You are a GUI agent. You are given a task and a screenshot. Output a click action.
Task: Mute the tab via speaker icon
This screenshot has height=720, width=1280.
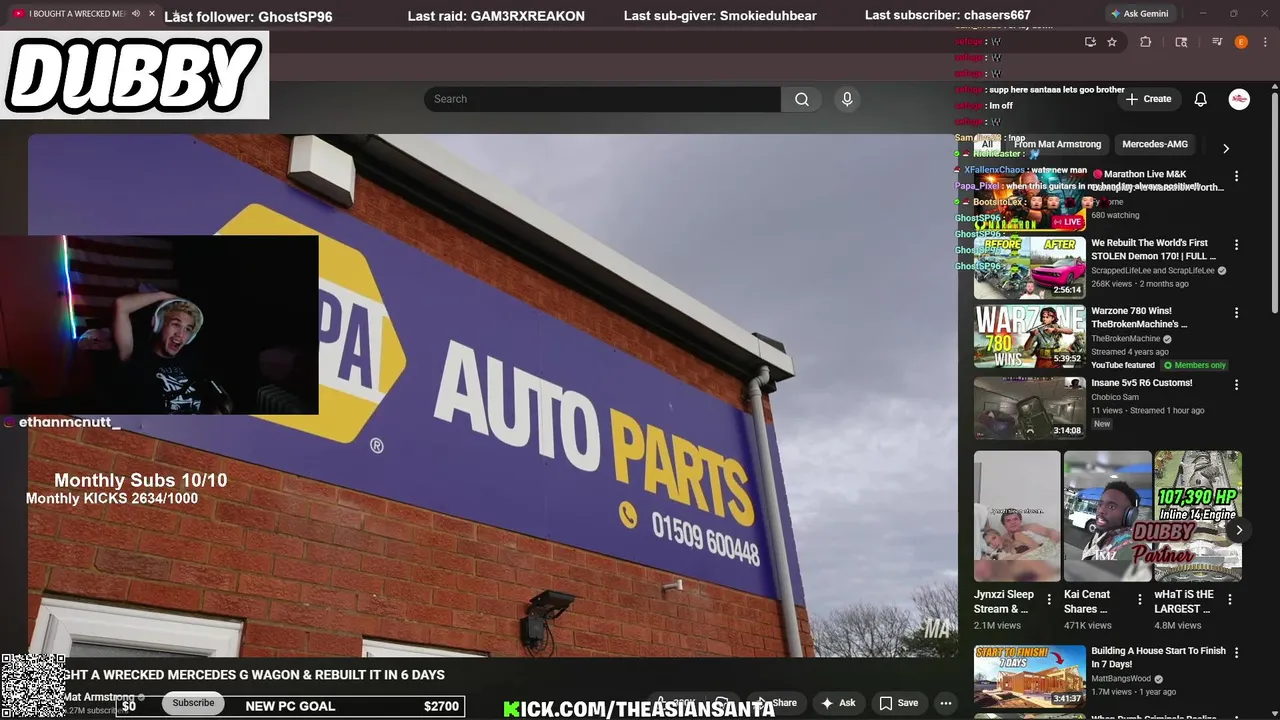tap(136, 14)
